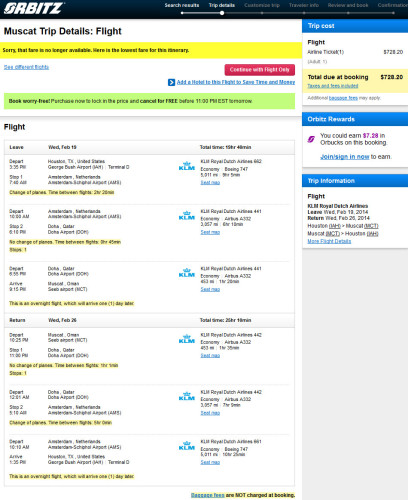Click the KLM logo for Doha to Muscat leg

[187, 273]
